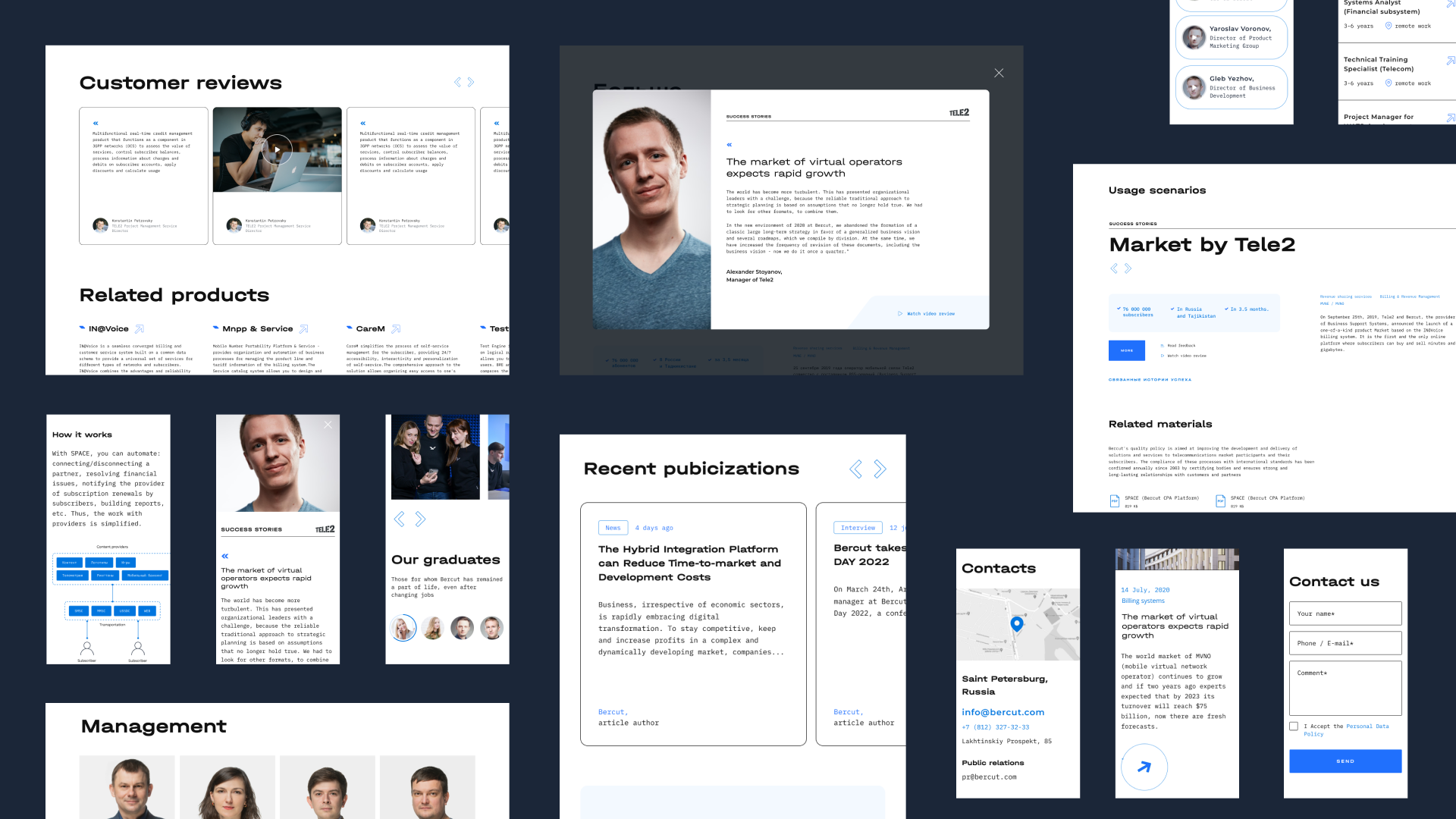Select the Interview tag on article
The width and height of the screenshot is (1456, 819).
[858, 528]
